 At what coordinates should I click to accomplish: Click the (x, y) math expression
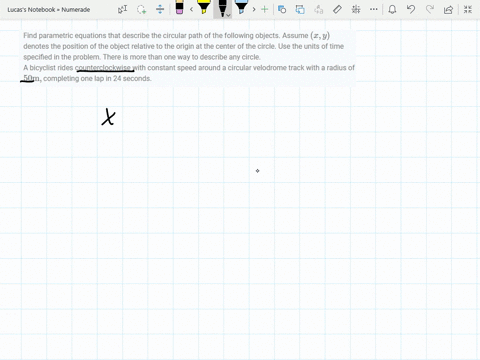click(320, 36)
